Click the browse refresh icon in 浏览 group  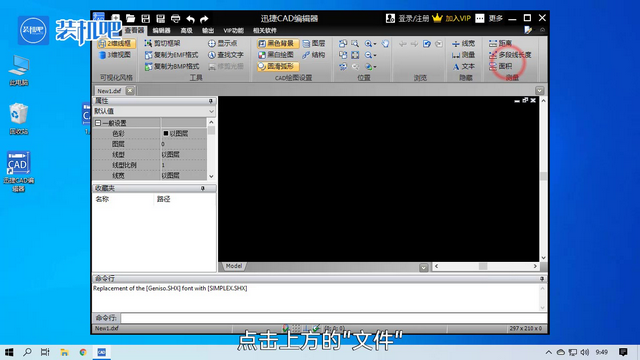(427, 44)
